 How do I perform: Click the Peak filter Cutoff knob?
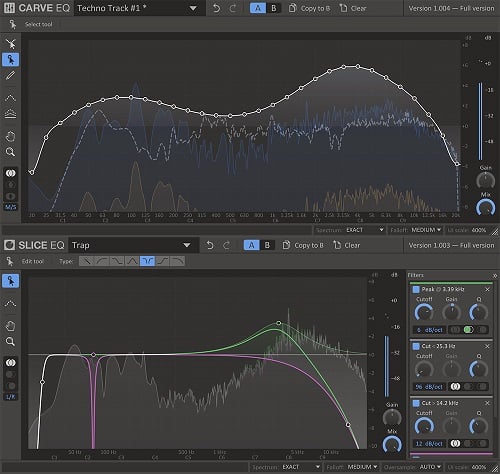click(424, 312)
